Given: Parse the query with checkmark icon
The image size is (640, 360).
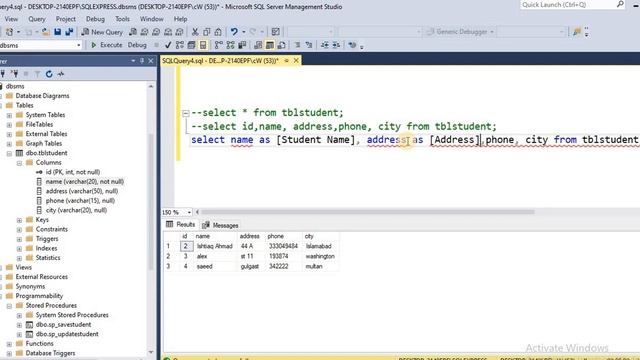Looking at the screenshot, I should click(168, 45).
